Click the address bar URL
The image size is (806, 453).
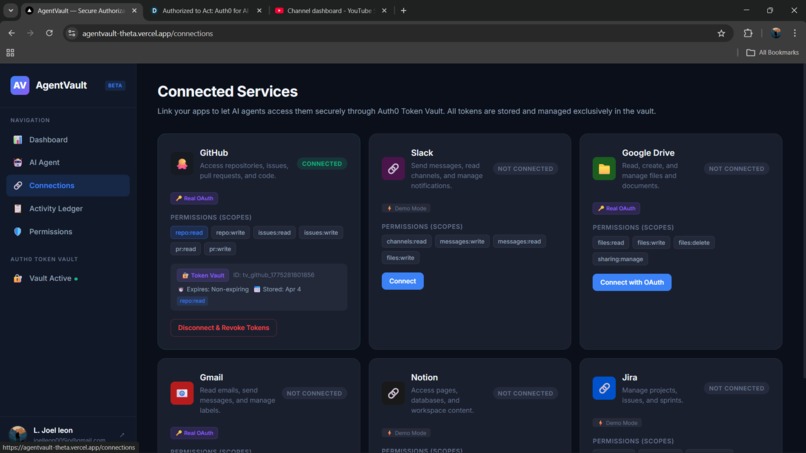148,33
